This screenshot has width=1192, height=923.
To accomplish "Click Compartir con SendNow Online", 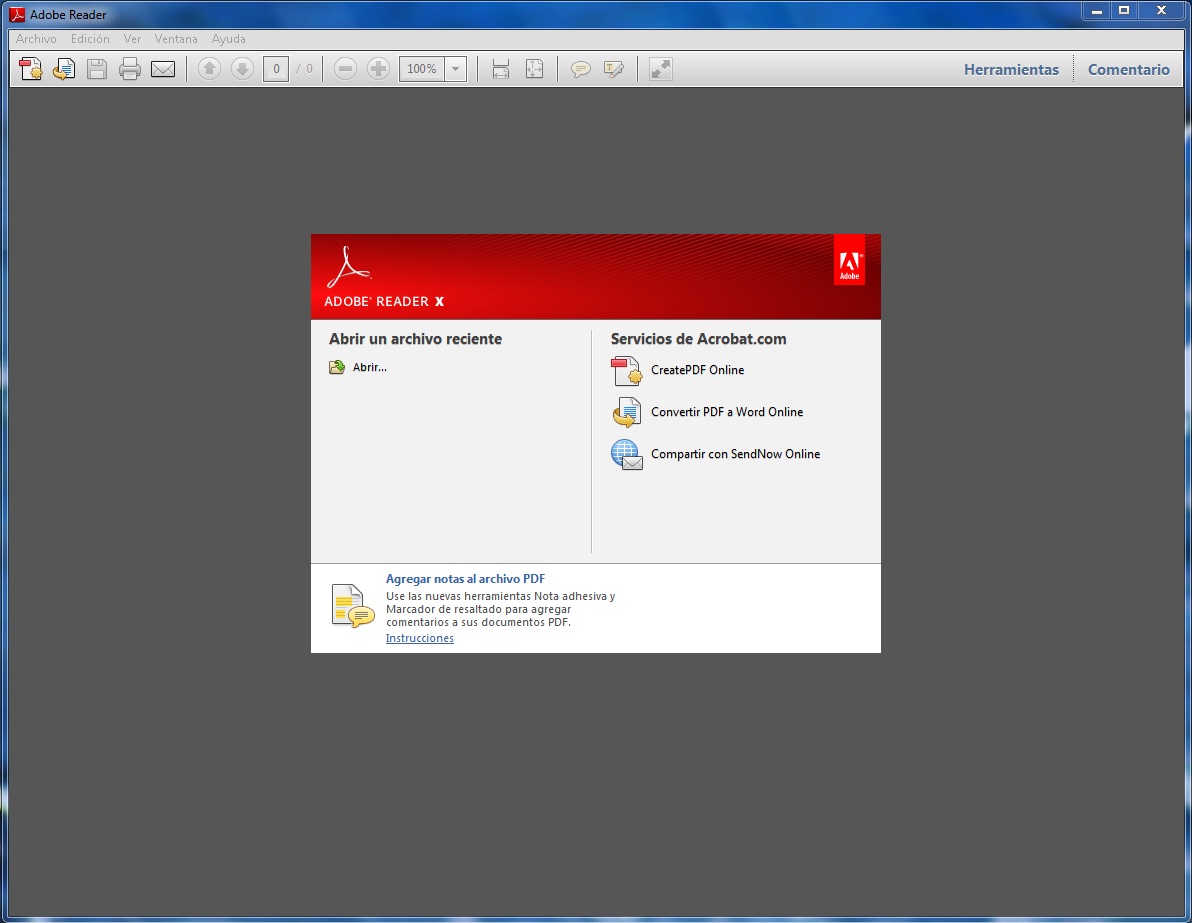I will point(735,454).
